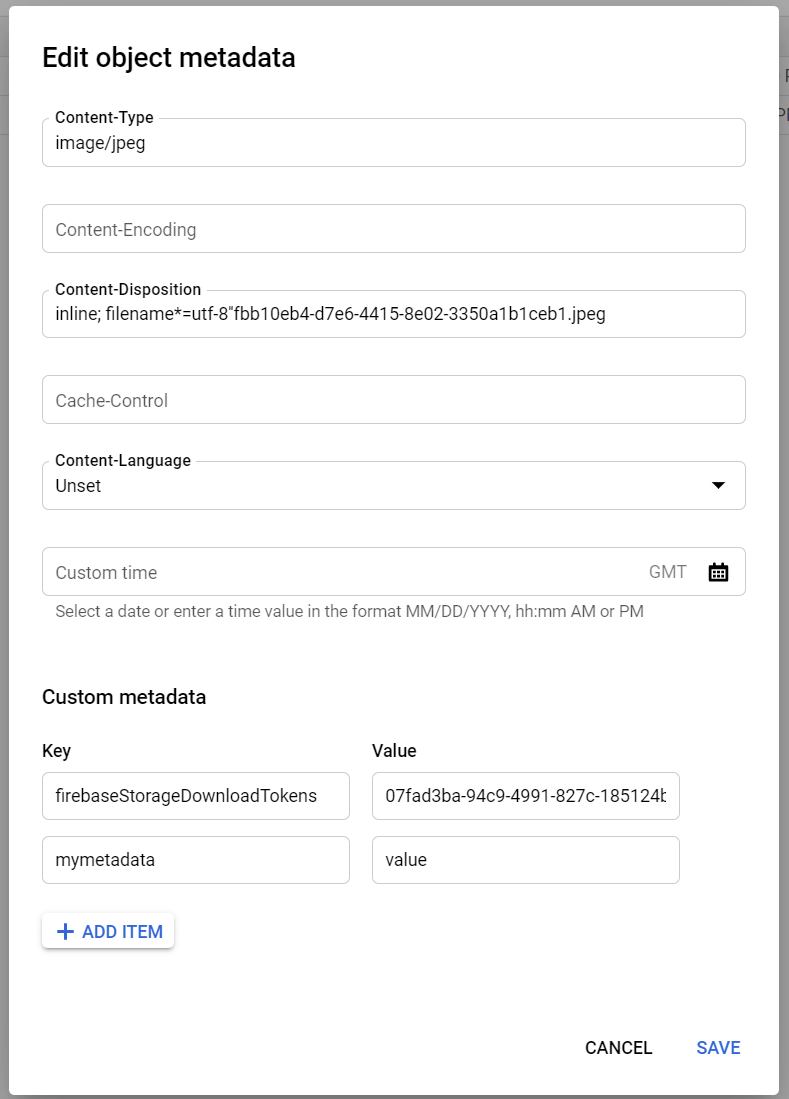This screenshot has width=789, height=1099.
Task: Click the token value field beside the key
Action: (525, 795)
